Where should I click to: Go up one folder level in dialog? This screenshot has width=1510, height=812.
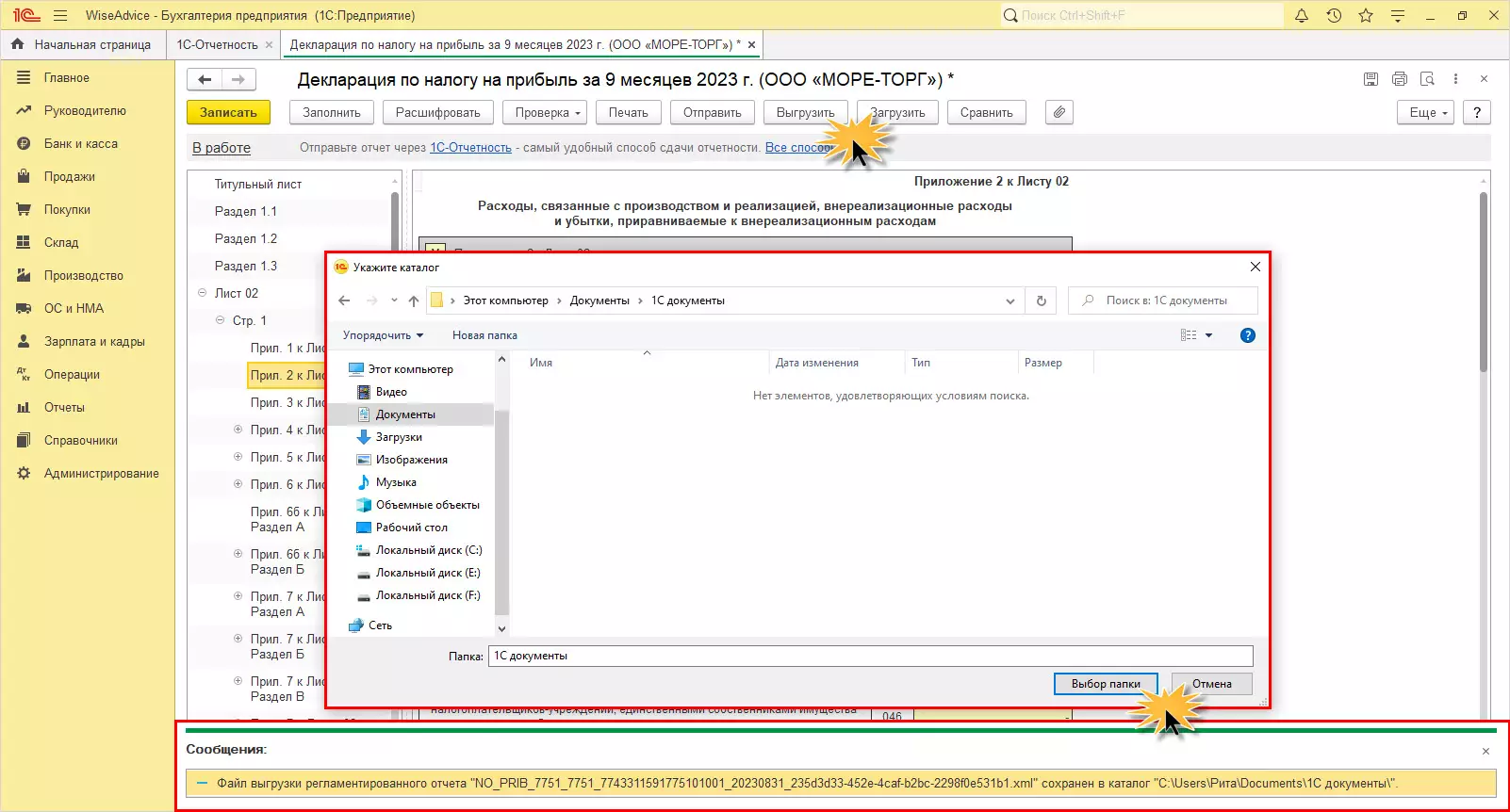pyautogui.click(x=414, y=300)
